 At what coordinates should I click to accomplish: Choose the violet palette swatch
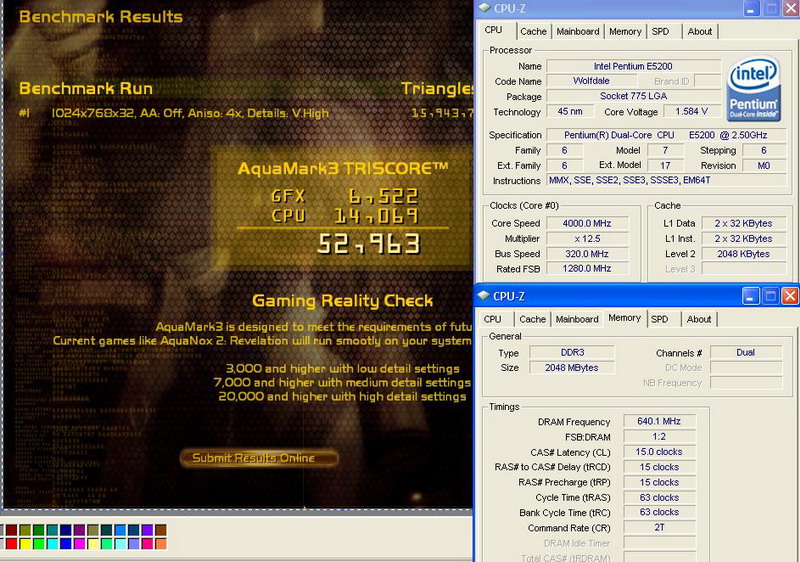pyautogui.click(x=147, y=530)
